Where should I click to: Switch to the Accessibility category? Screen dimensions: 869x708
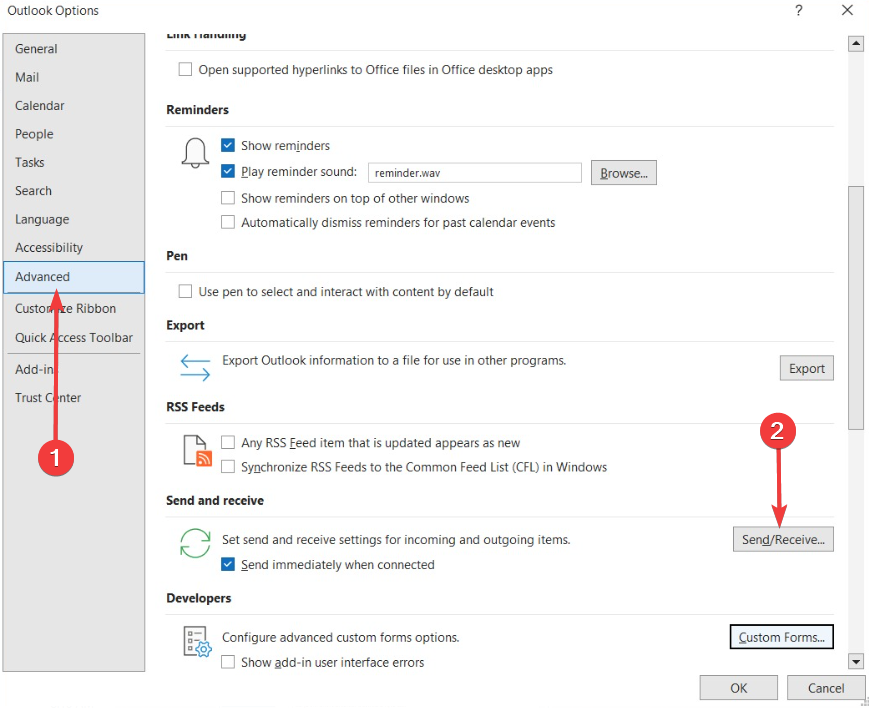coord(74,248)
